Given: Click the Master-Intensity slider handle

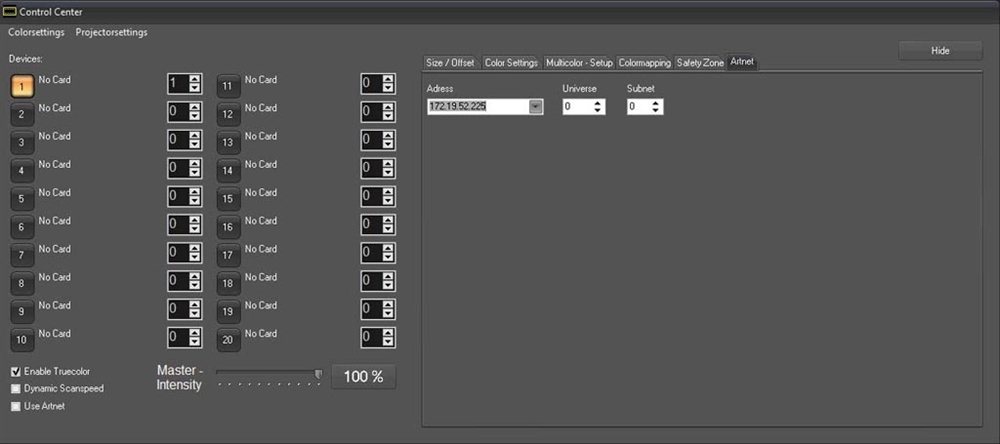Looking at the screenshot, I should (x=318, y=374).
